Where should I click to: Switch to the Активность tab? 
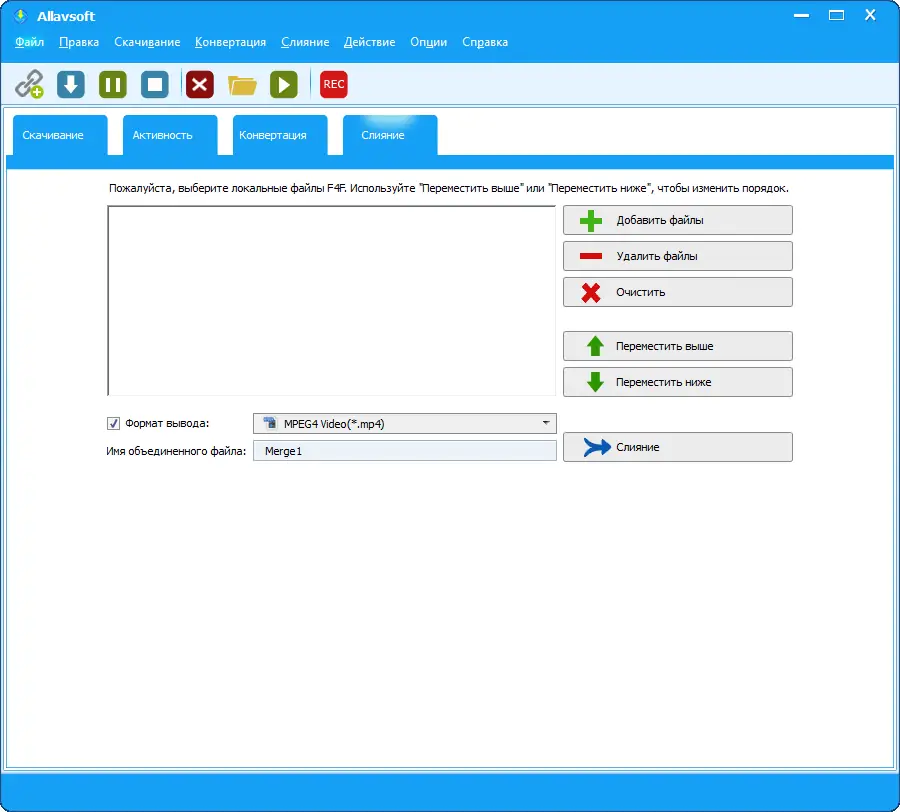coord(170,135)
